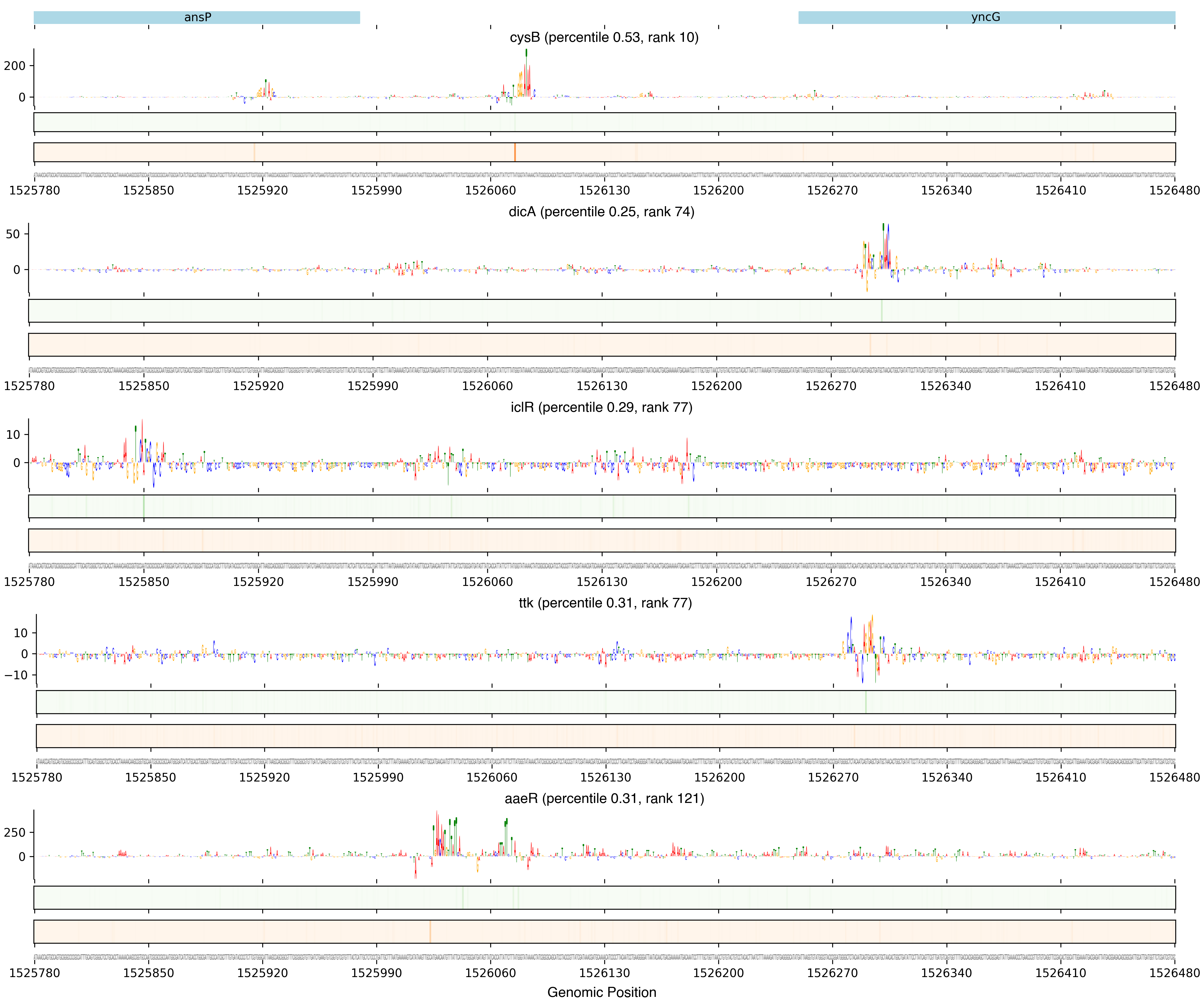Viewport: 1204px width, 1003px height.
Task: Click the ansP gene annotation bar
Action: [x=197, y=17]
